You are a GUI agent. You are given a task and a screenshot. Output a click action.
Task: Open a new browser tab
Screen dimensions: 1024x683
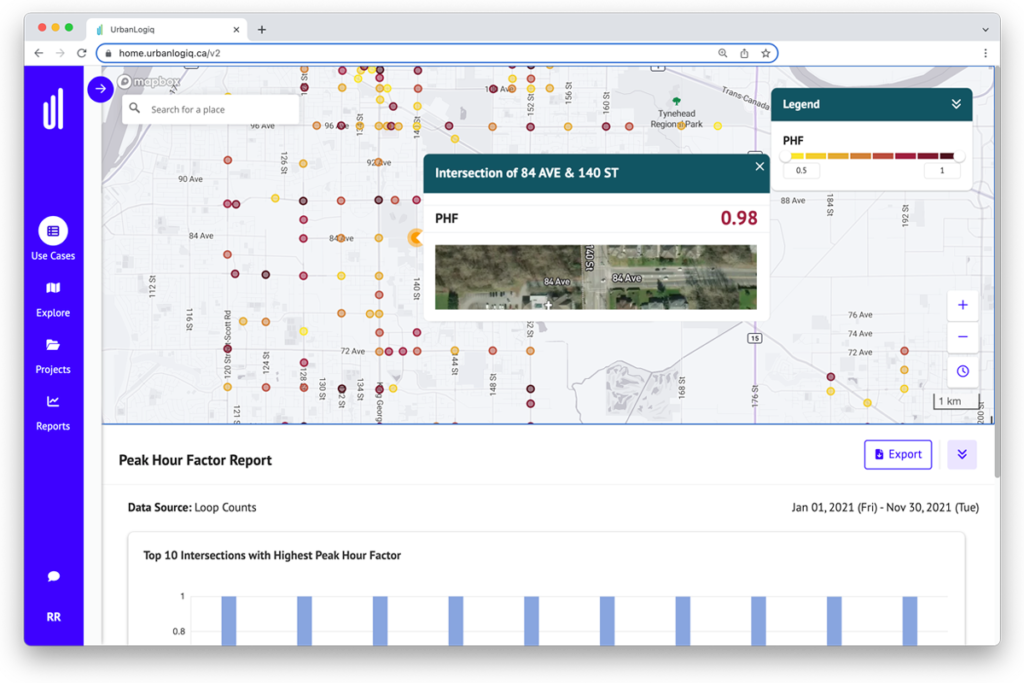point(262,30)
